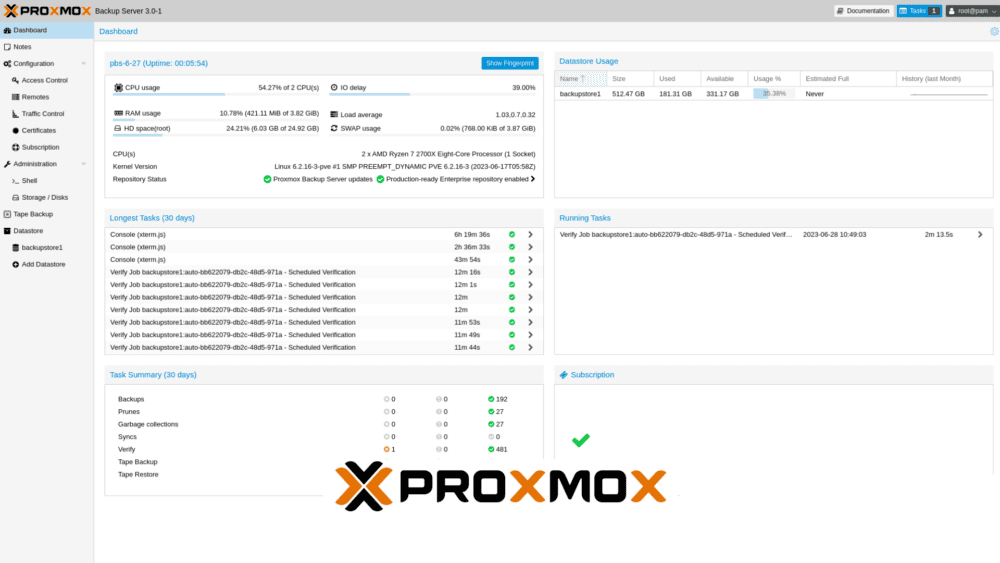The image size is (1000, 563).
Task: Open the Tasks list button
Action: [x=918, y=11]
